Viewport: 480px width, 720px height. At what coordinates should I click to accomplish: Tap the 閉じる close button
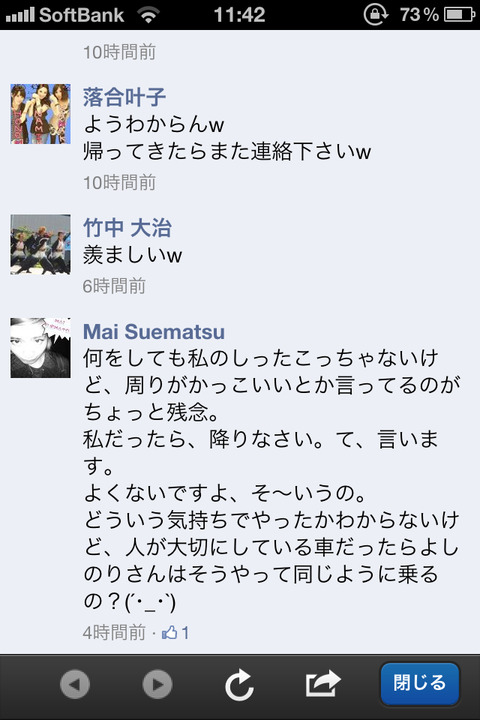(x=419, y=683)
